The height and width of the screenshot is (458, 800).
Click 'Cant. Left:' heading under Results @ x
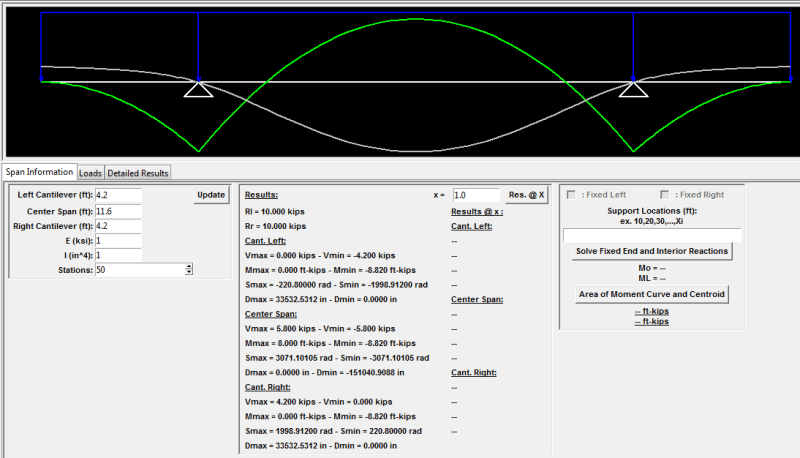pyautogui.click(x=471, y=226)
